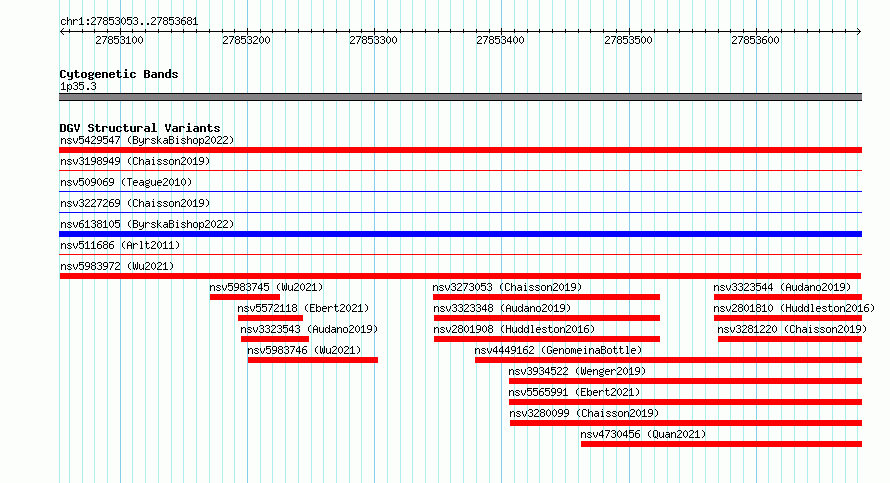This screenshot has width=890, height=483.
Task: Click the red bar under nsv3323544
Action: (x=788, y=297)
